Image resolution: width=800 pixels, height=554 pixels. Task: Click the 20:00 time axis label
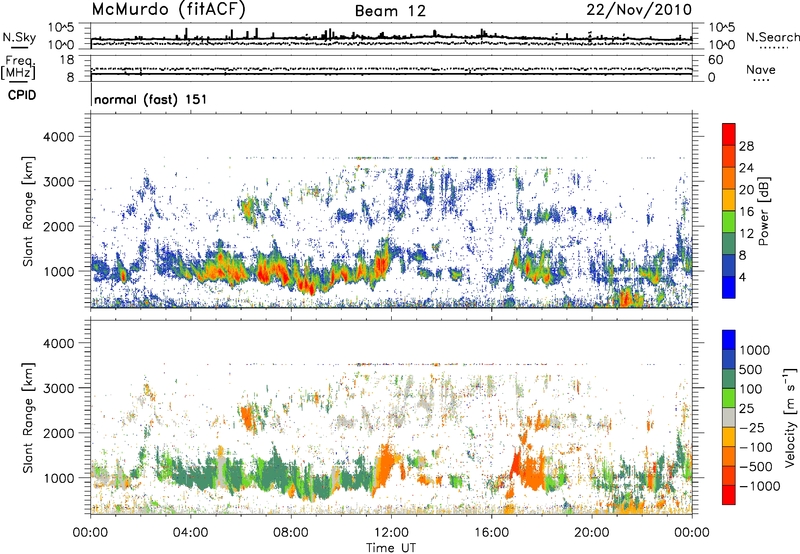(x=591, y=532)
